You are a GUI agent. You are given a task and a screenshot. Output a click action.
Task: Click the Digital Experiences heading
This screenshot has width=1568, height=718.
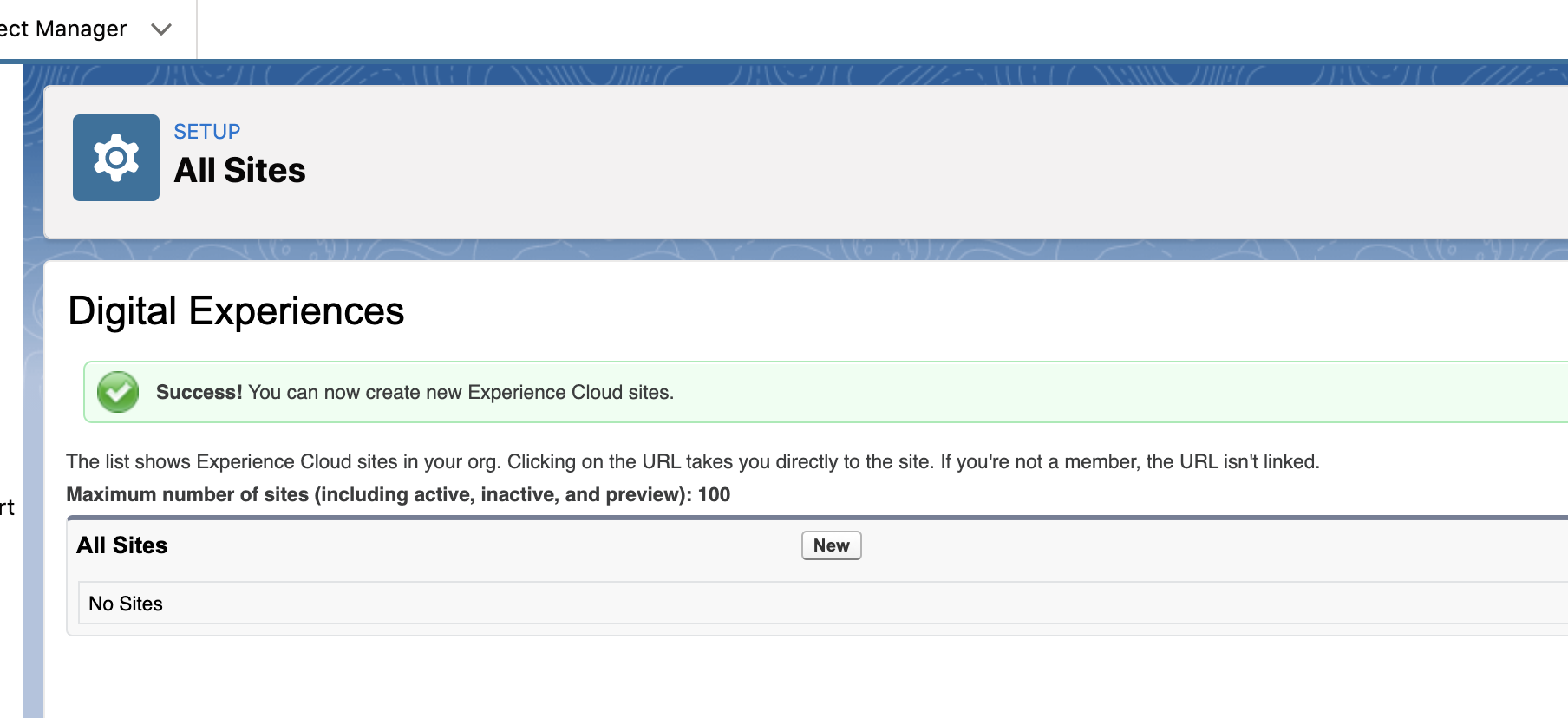(236, 310)
